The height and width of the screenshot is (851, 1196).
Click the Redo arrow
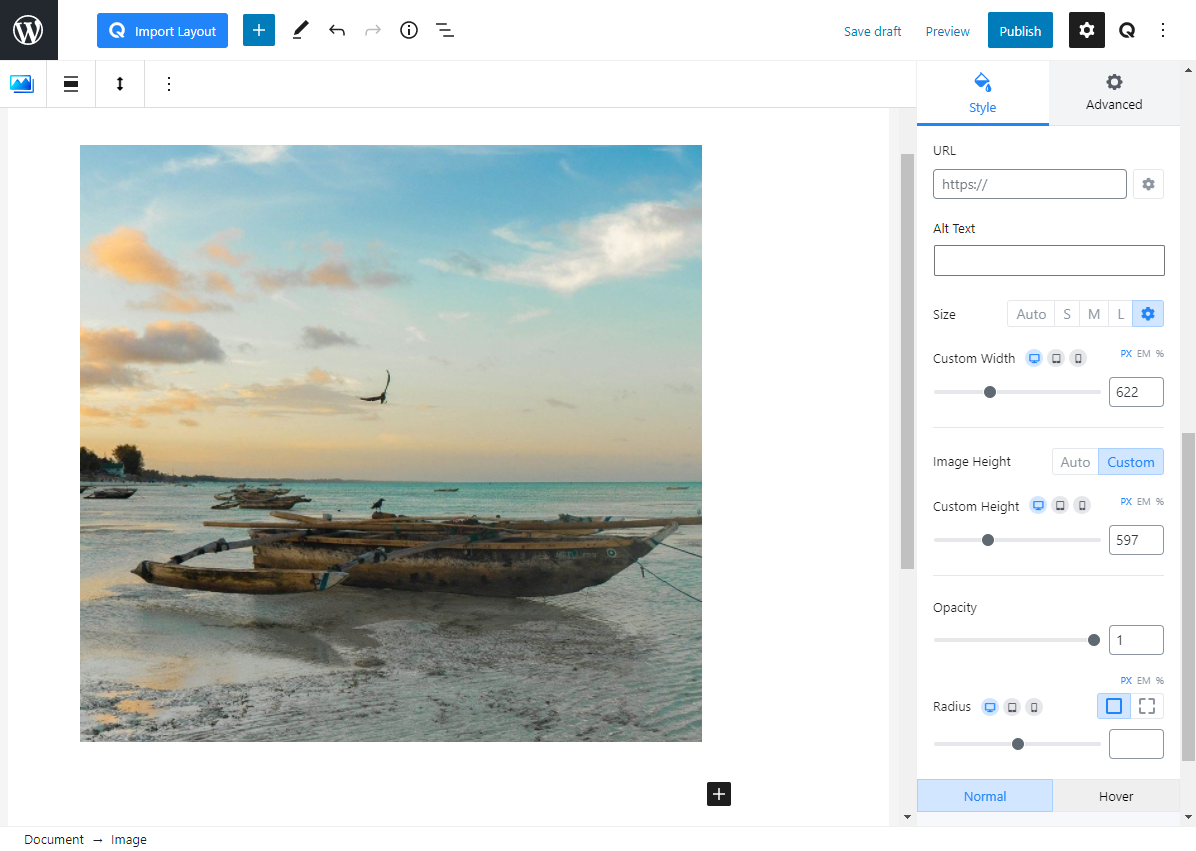(373, 31)
